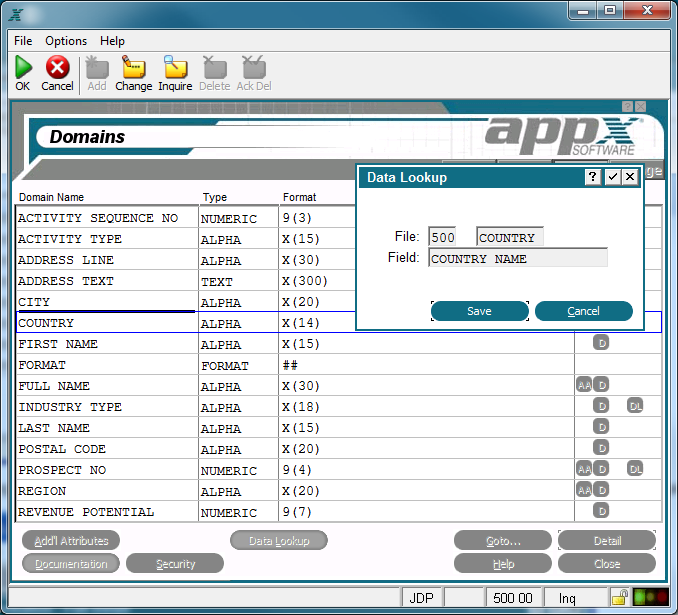Select the POSTAL CODE domain name
The width and height of the screenshot is (678, 615).
click(62, 449)
